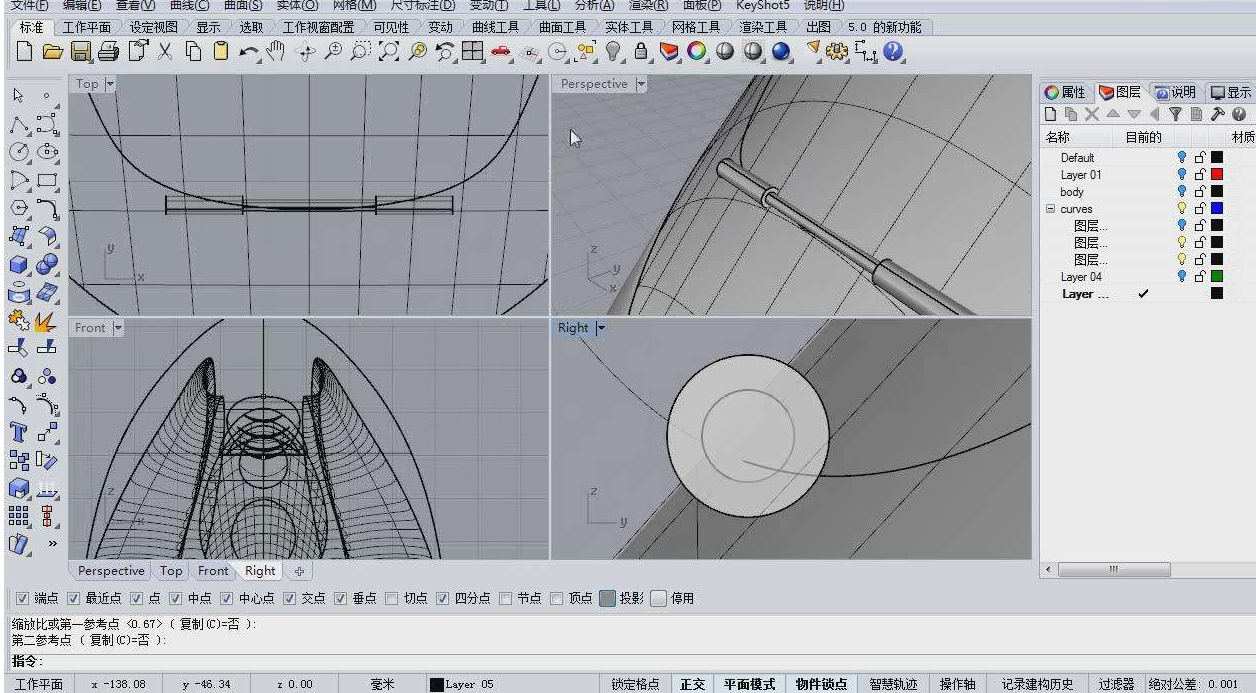The image size is (1256, 693).
Task: Enable the 切点 (Tangent) osnap checkbox
Action: (x=391, y=598)
